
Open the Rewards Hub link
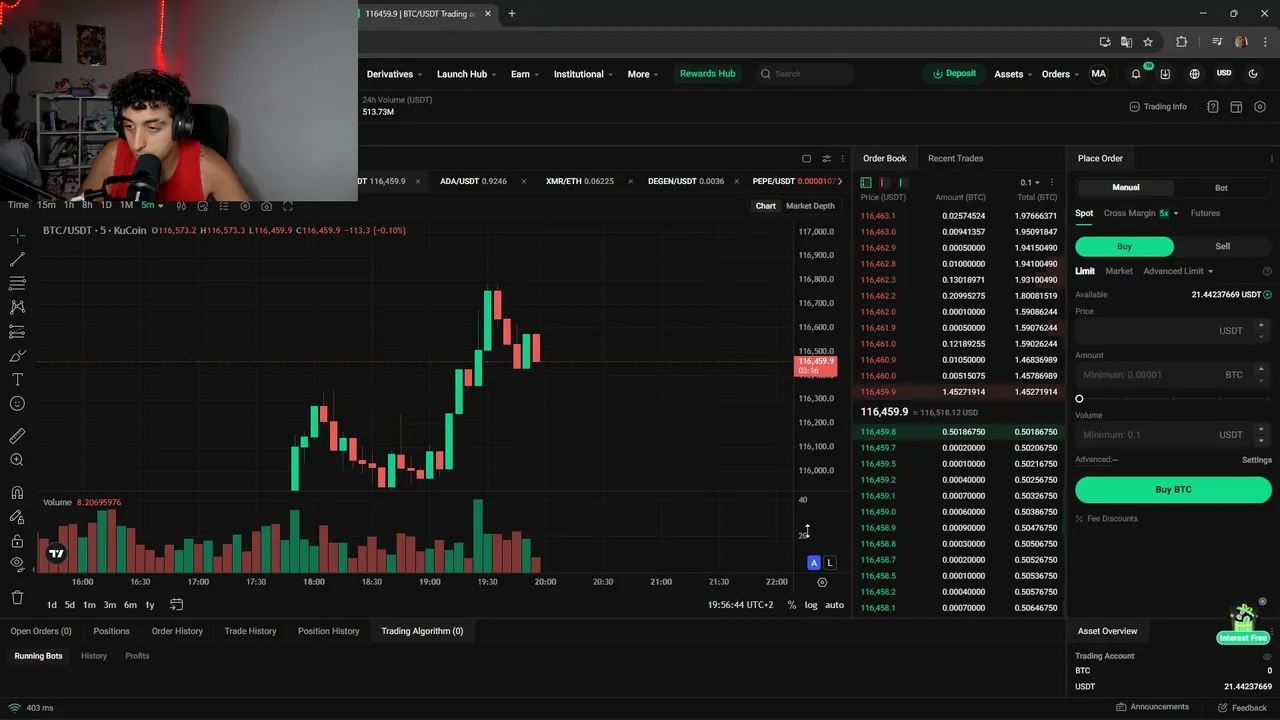coord(707,74)
